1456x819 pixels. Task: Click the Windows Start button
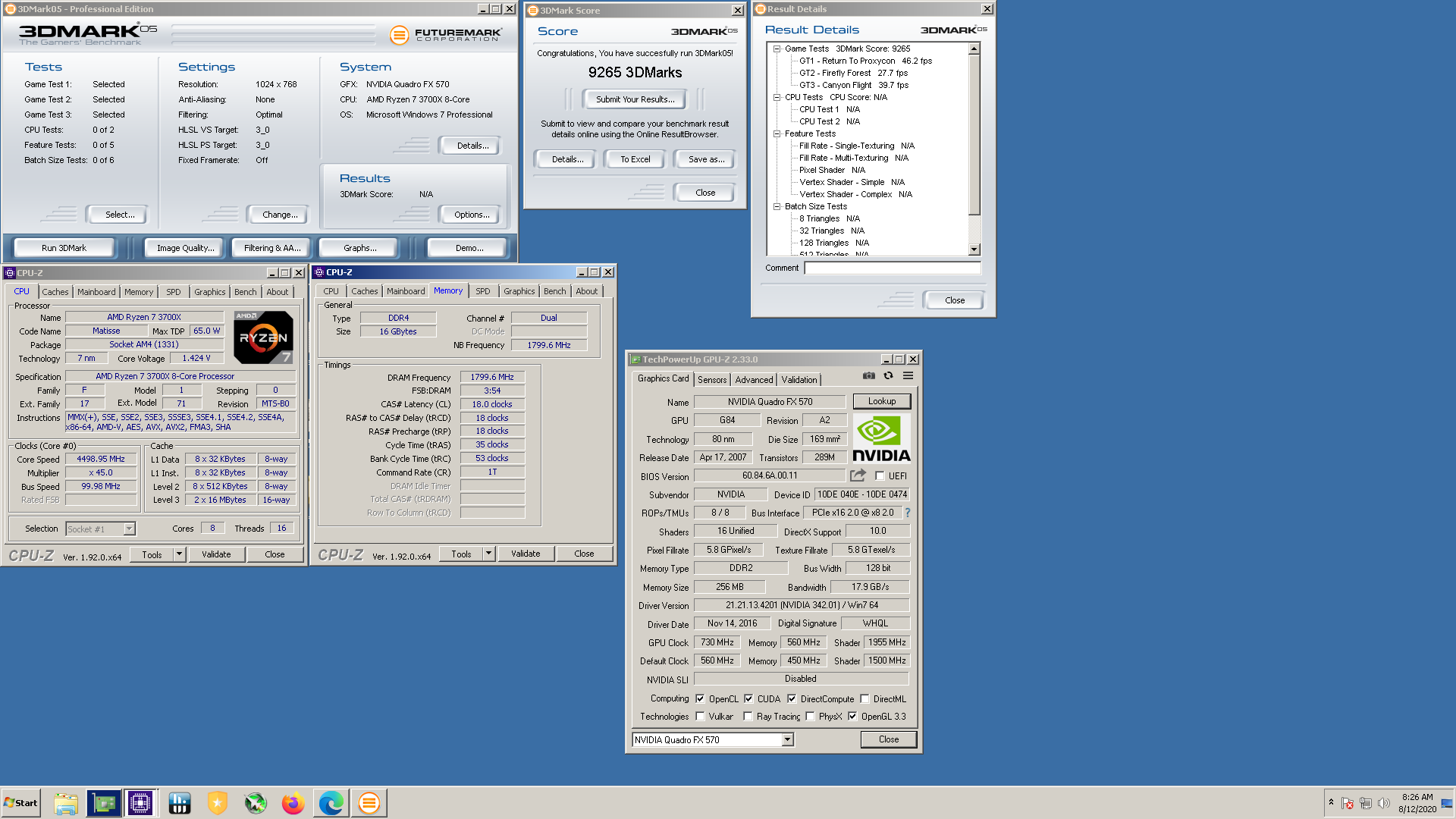(x=20, y=803)
